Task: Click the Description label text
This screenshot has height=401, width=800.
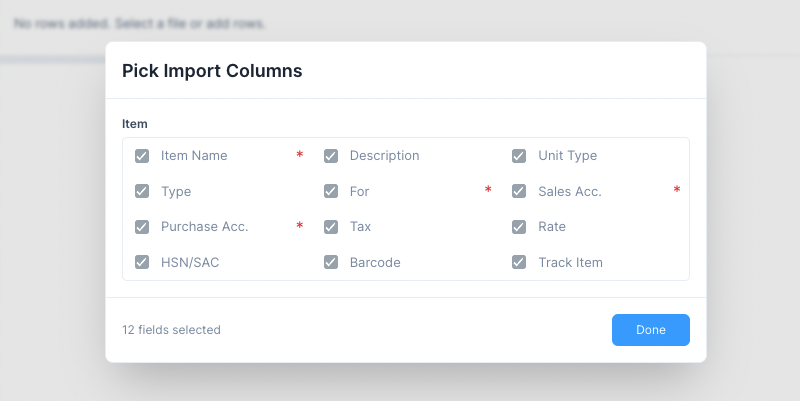Action: pyautogui.click(x=384, y=156)
